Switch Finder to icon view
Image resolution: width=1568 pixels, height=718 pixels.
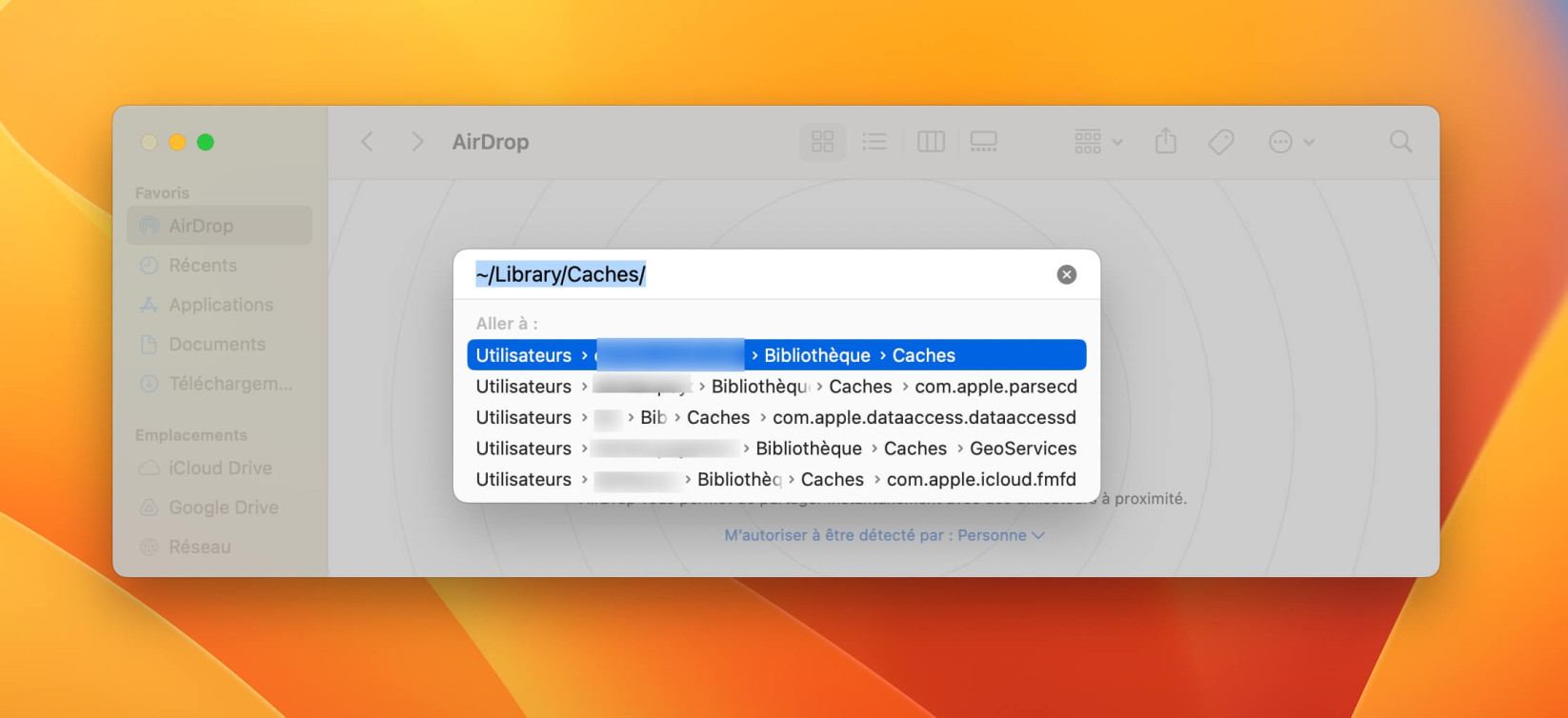coord(822,142)
